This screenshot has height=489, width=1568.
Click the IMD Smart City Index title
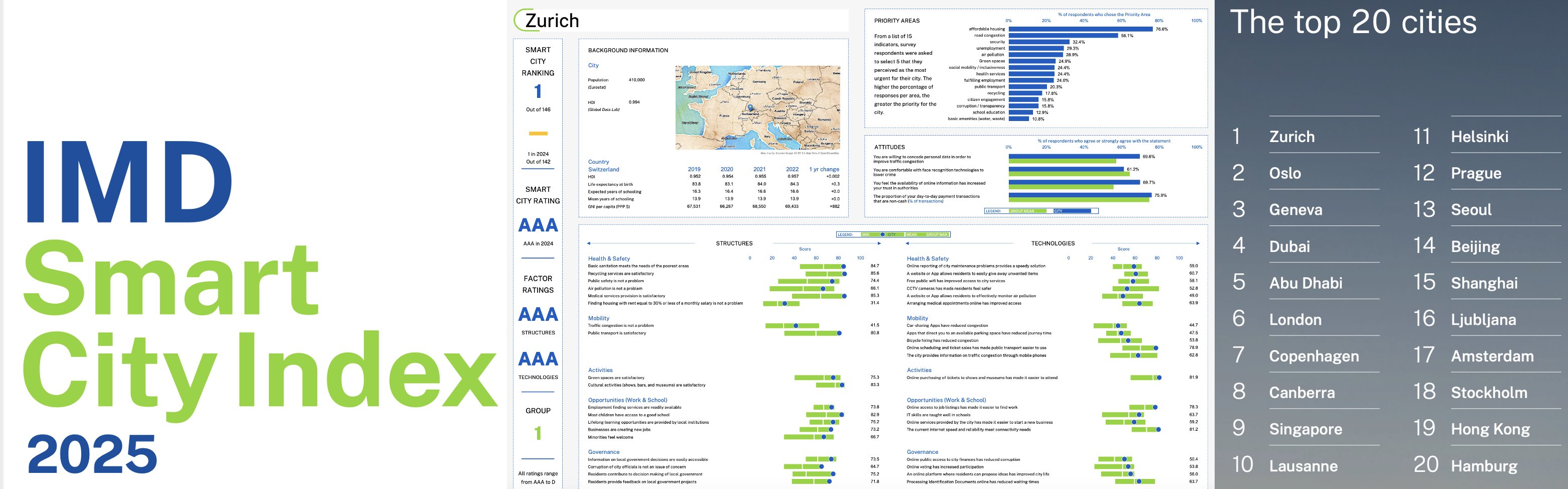click(x=260, y=280)
